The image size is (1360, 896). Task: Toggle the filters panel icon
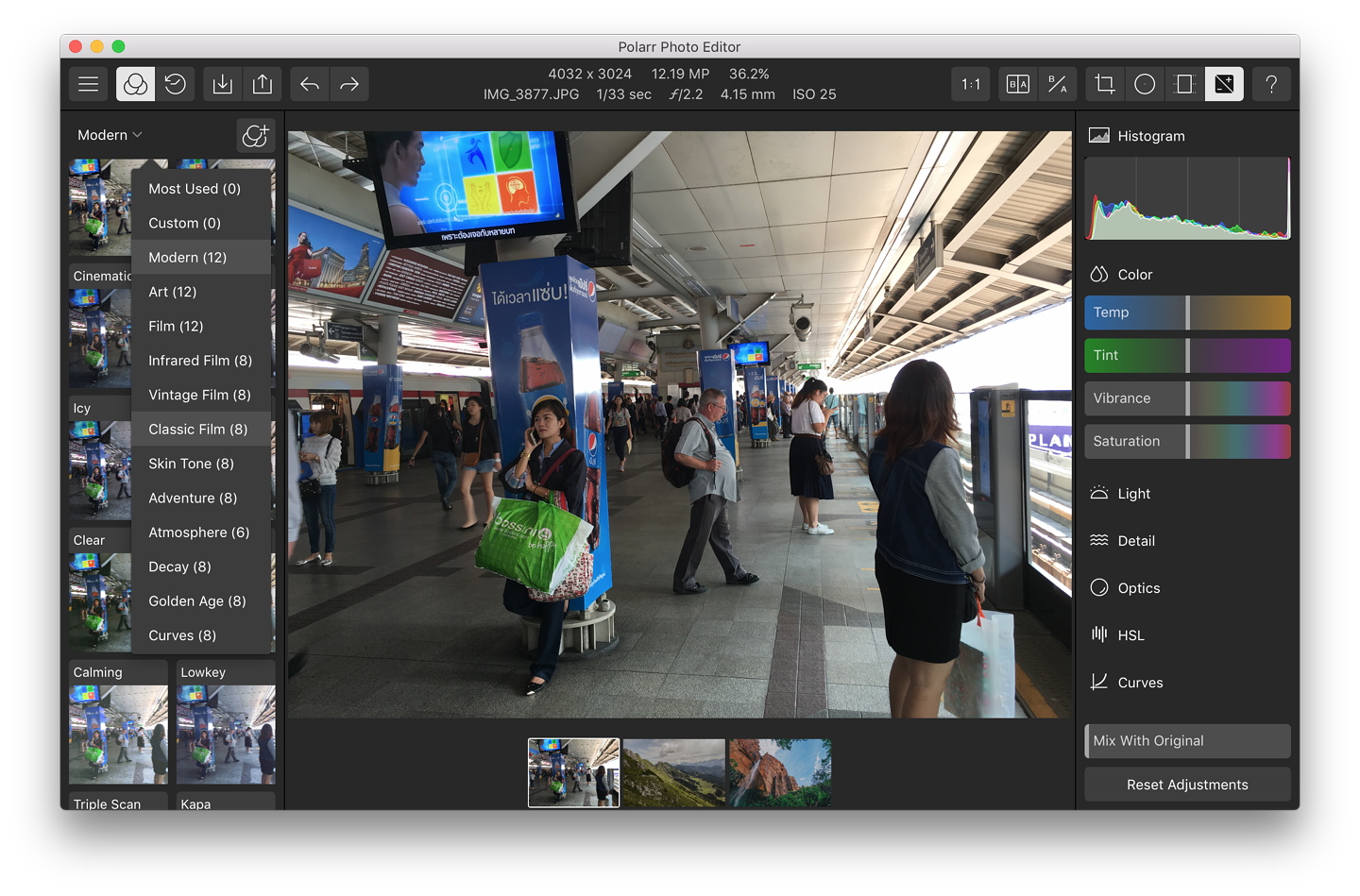pyautogui.click(x=135, y=84)
